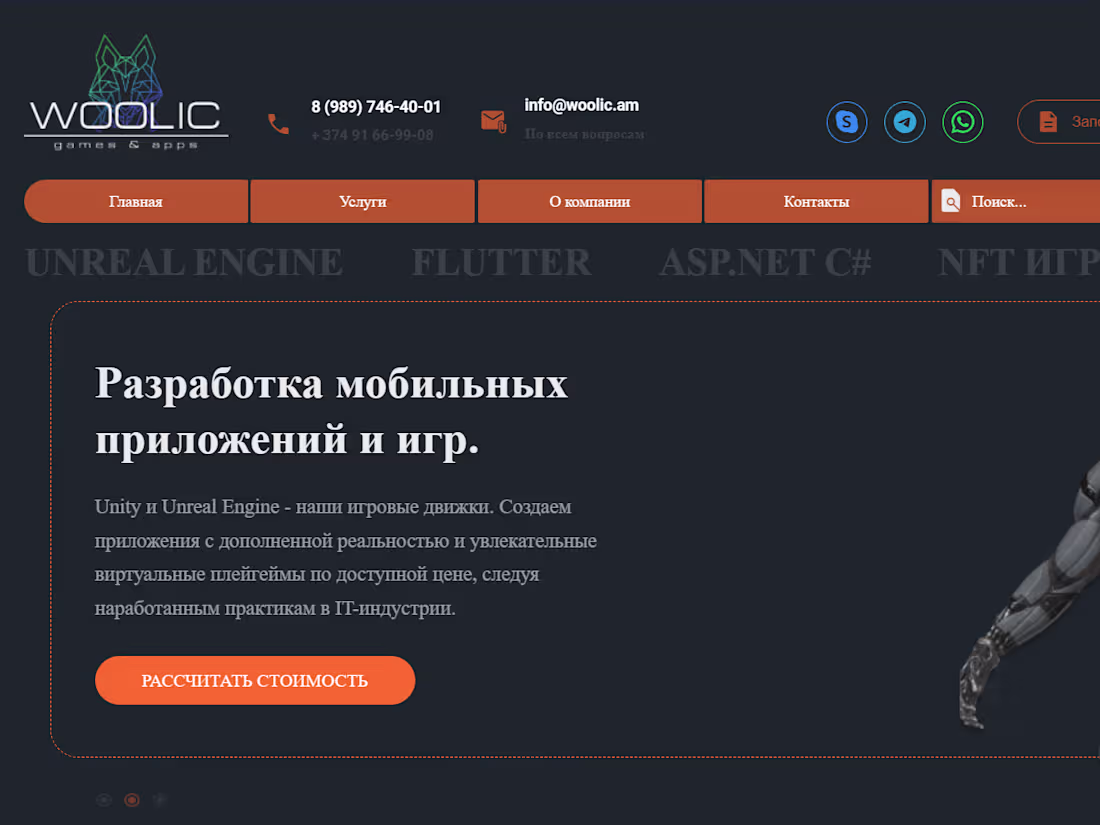Open the WhatsApp contact icon
The width and height of the screenshot is (1100, 825).
[x=963, y=122]
